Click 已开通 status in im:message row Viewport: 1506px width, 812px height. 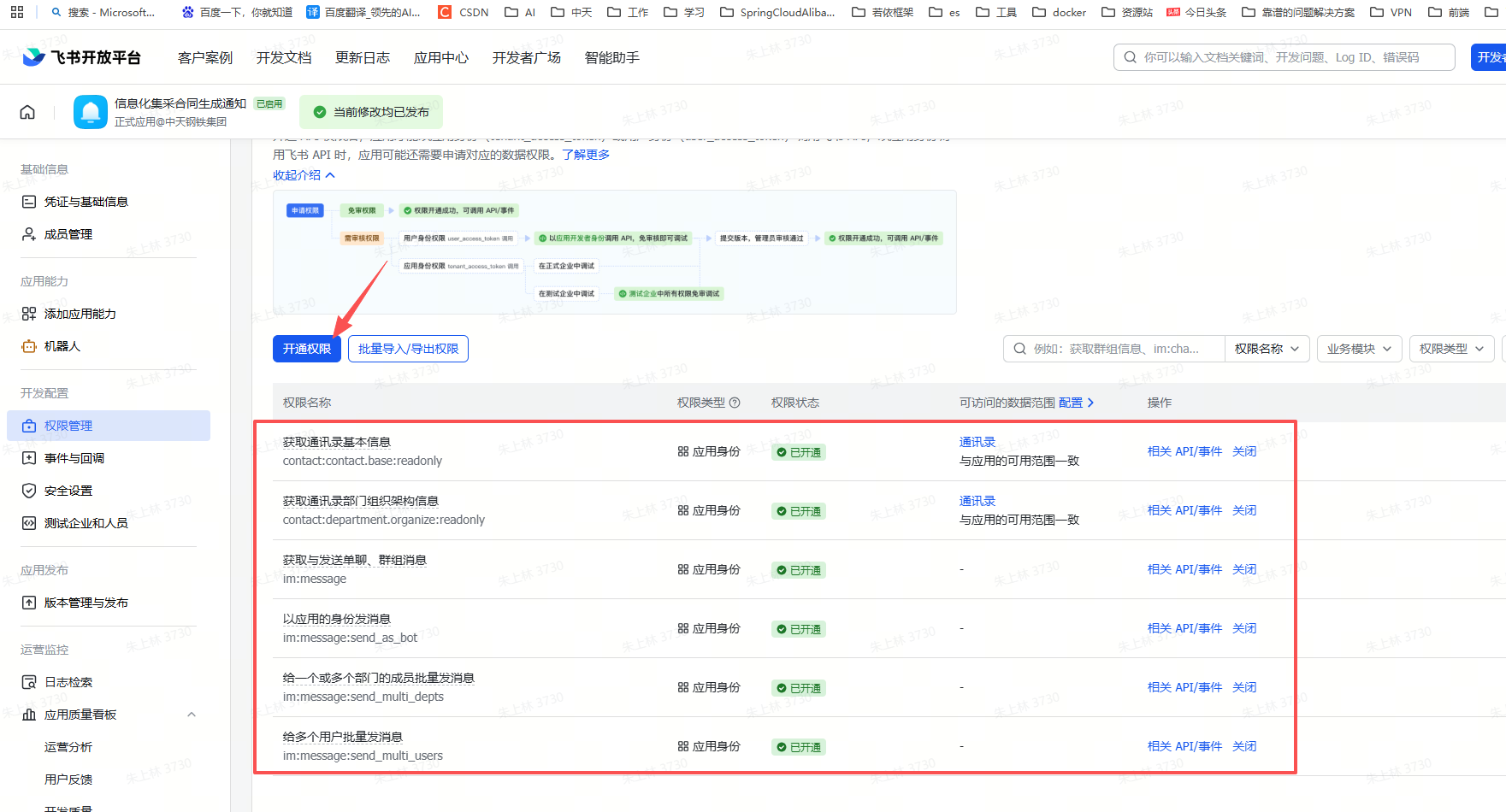click(x=799, y=570)
